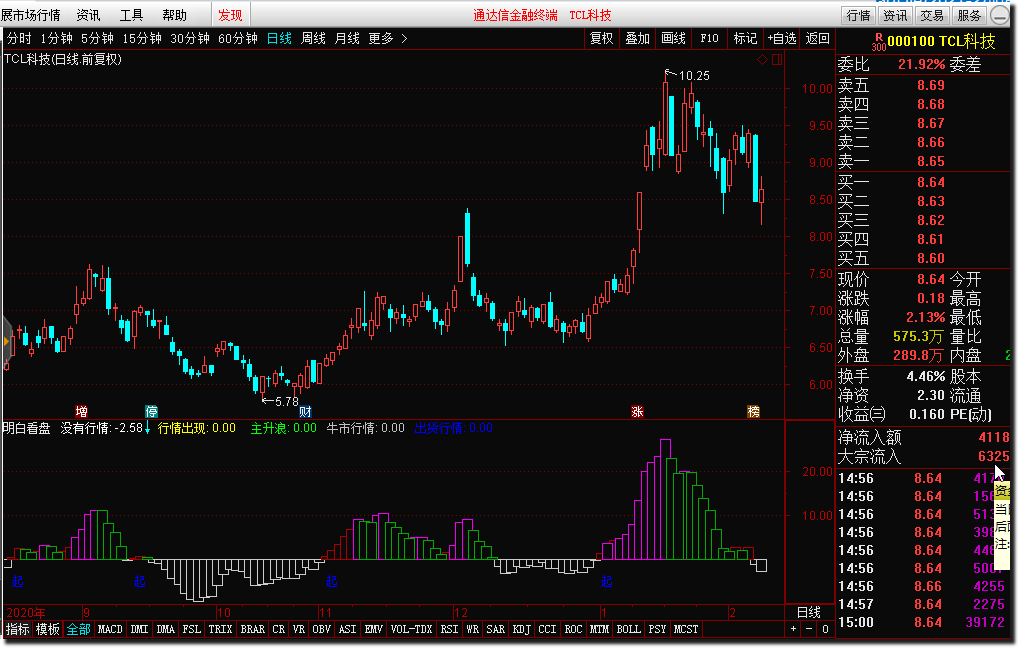Select the DMI indicator
The width and height of the screenshot is (1020, 648).
pos(139,629)
